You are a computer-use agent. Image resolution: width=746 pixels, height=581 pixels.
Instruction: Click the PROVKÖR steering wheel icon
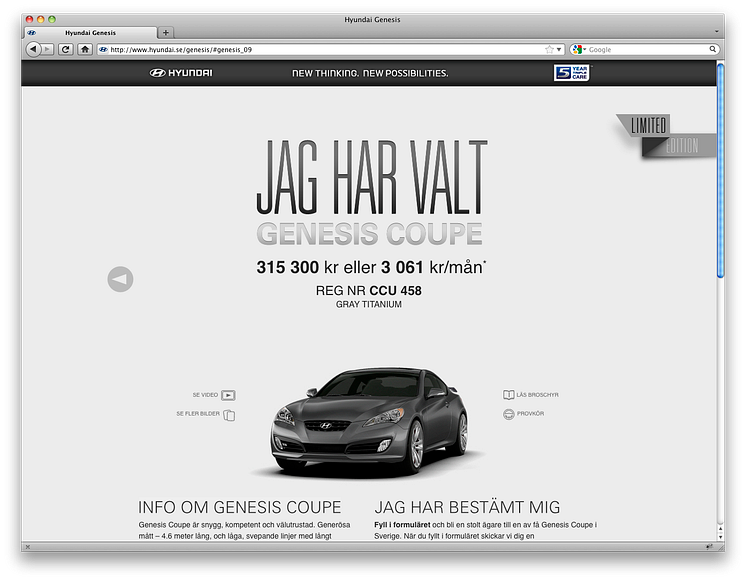click(x=509, y=414)
